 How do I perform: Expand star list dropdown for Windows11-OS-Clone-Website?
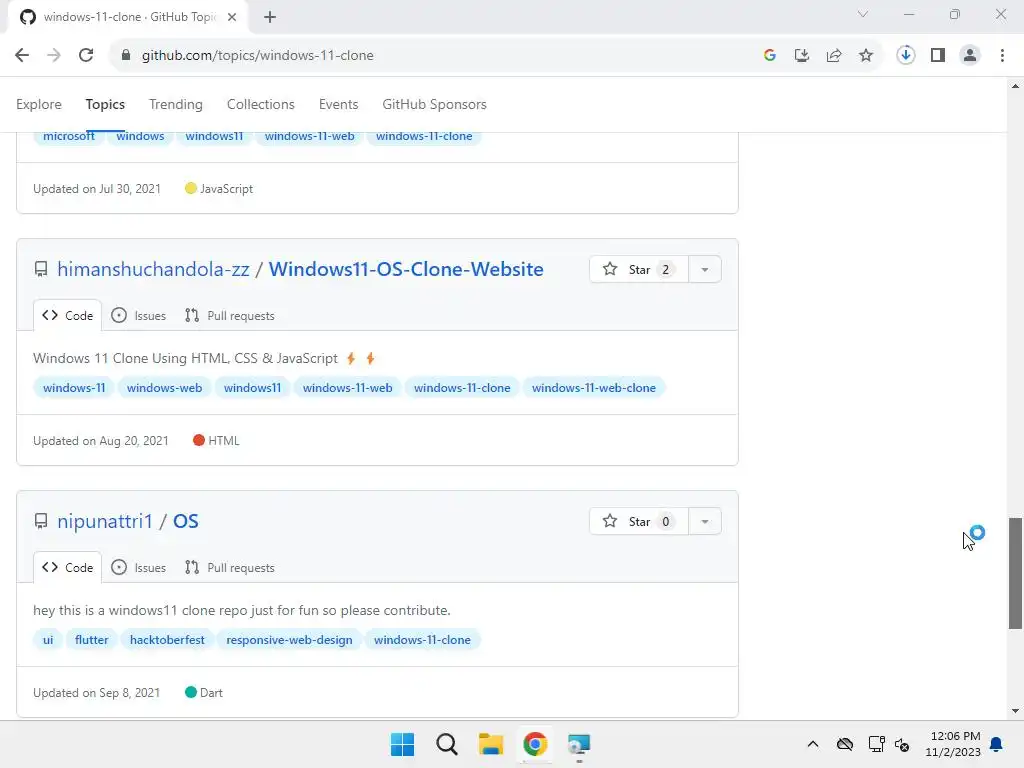point(705,270)
